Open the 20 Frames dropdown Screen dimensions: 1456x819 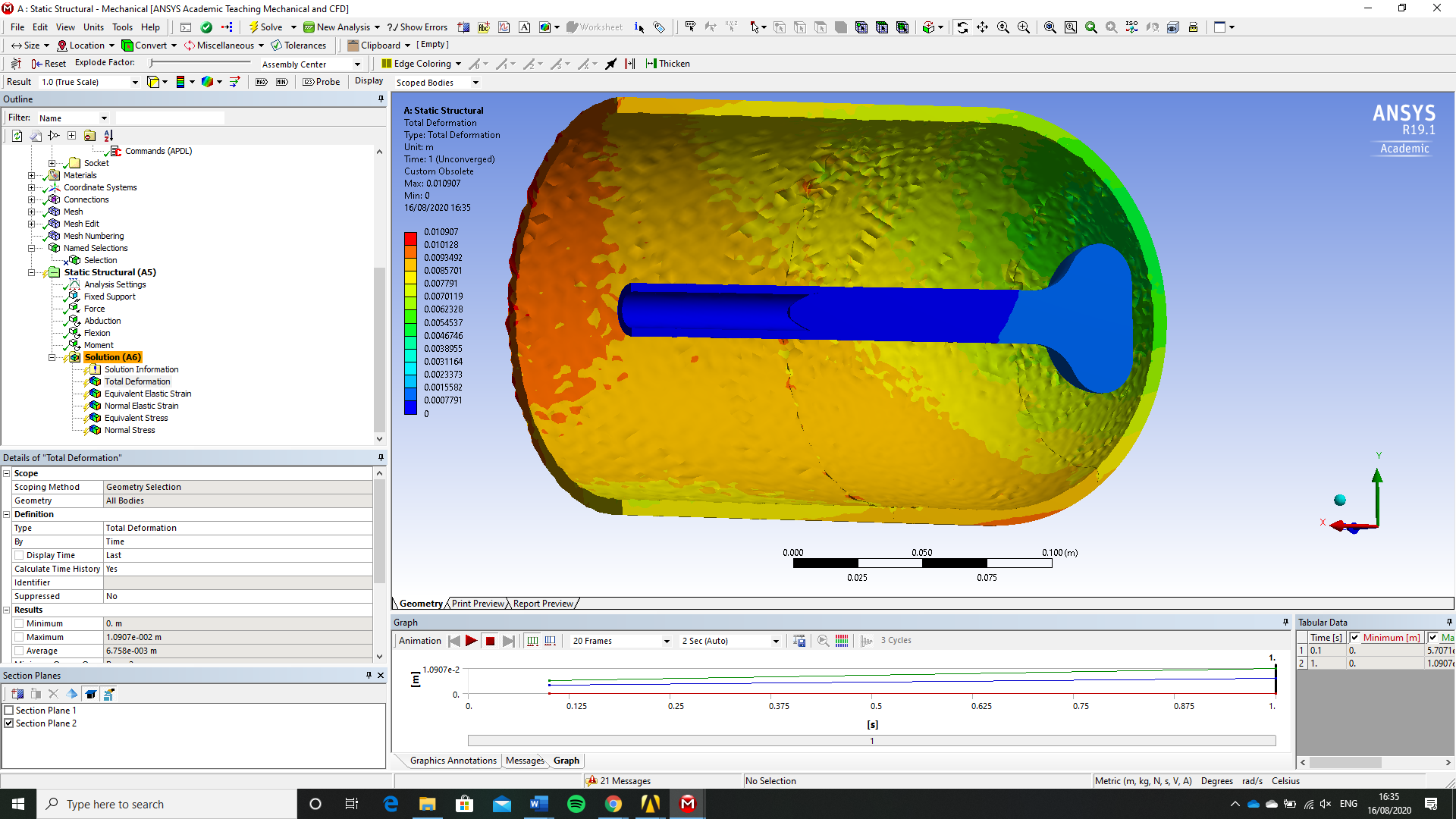pyautogui.click(x=667, y=642)
